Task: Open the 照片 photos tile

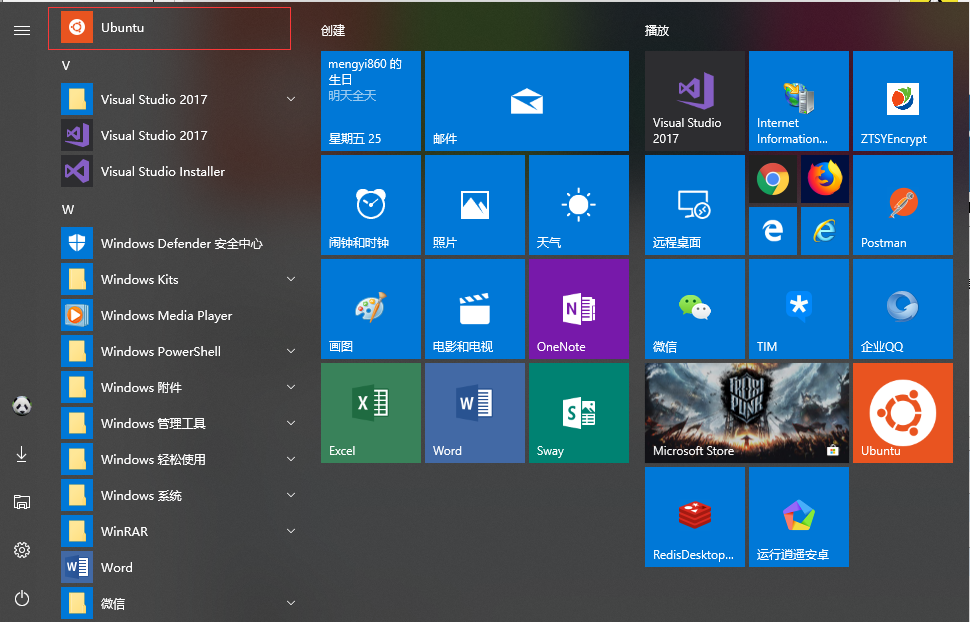Action: click(x=475, y=205)
